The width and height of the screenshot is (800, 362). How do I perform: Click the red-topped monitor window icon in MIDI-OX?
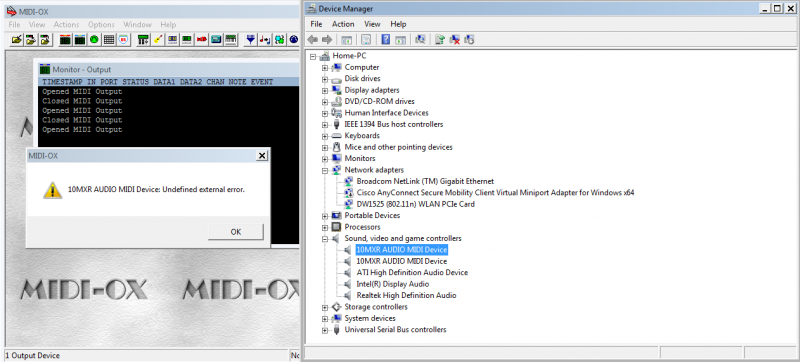[x=65, y=39]
